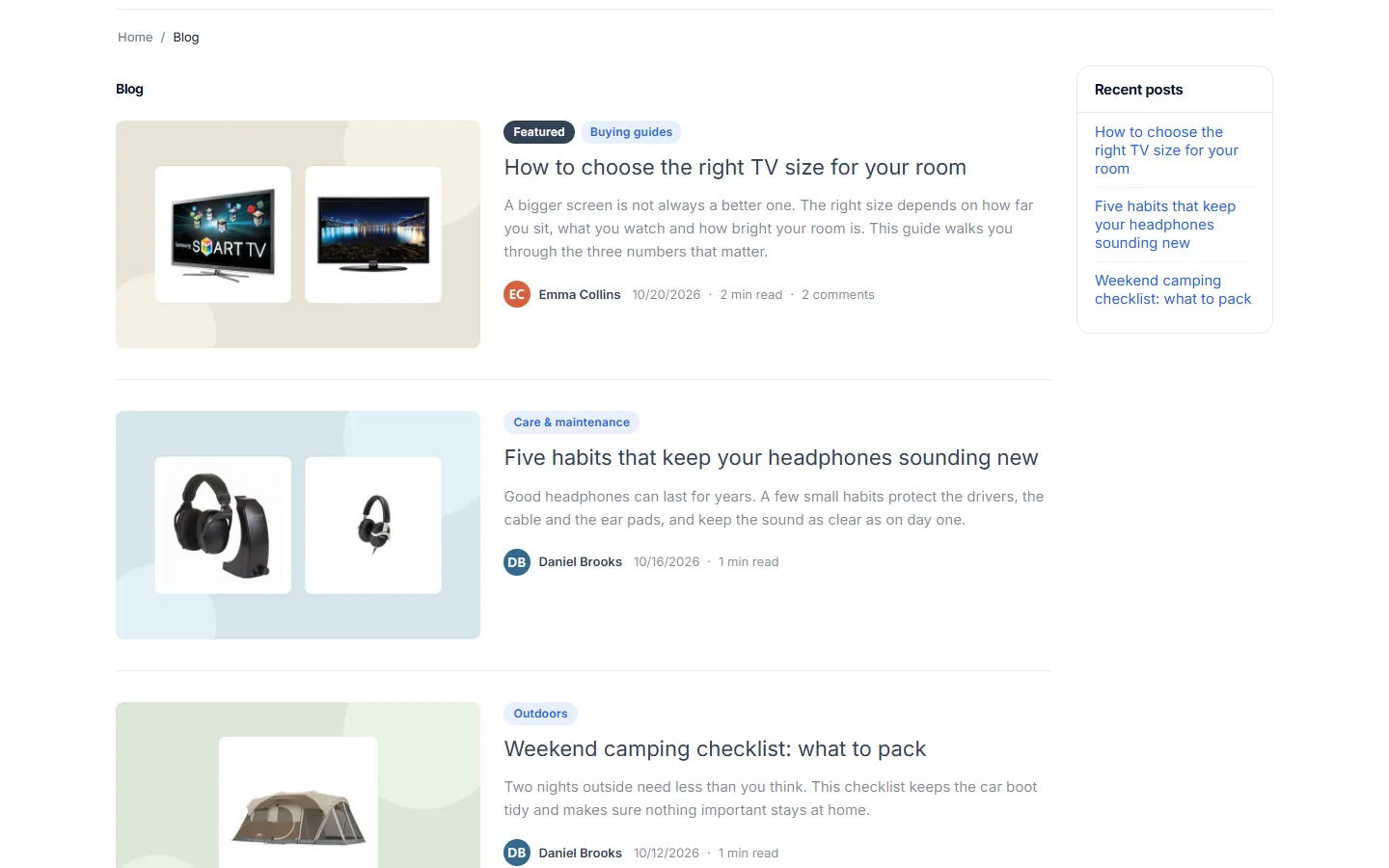
Task: Open the recent post about weekend camping
Action: (x=1173, y=289)
